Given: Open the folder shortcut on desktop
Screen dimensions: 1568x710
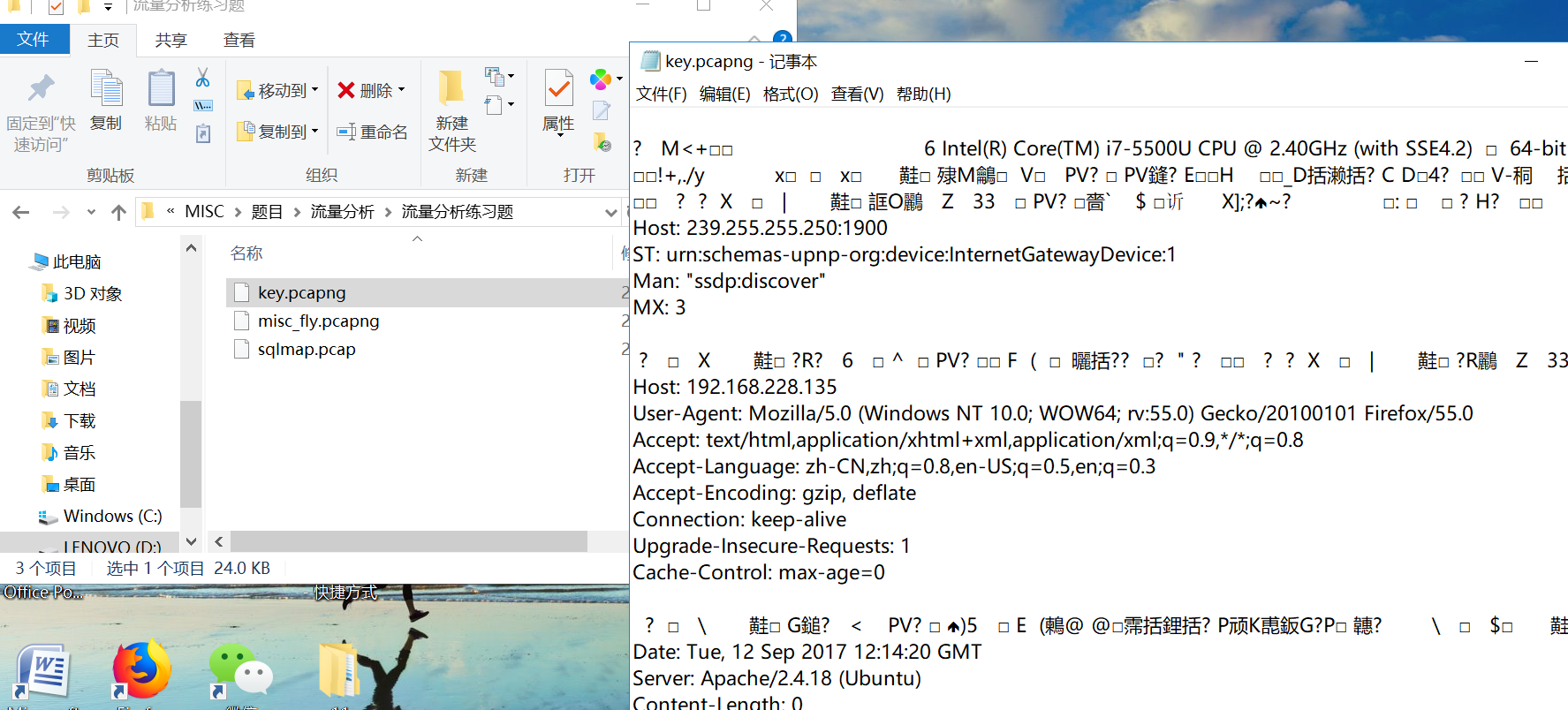Looking at the screenshot, I should pos(339,671).
